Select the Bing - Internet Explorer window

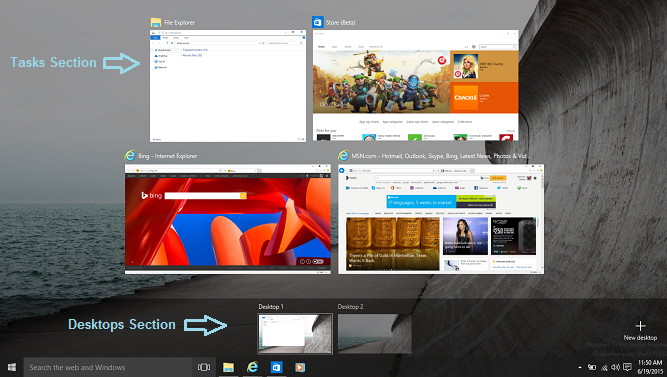pos(228,219)
